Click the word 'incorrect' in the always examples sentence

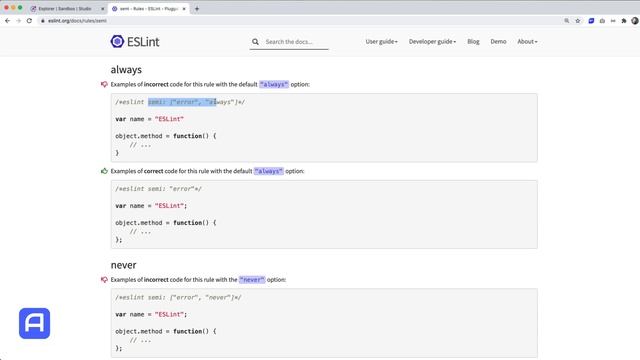[156, 84]
